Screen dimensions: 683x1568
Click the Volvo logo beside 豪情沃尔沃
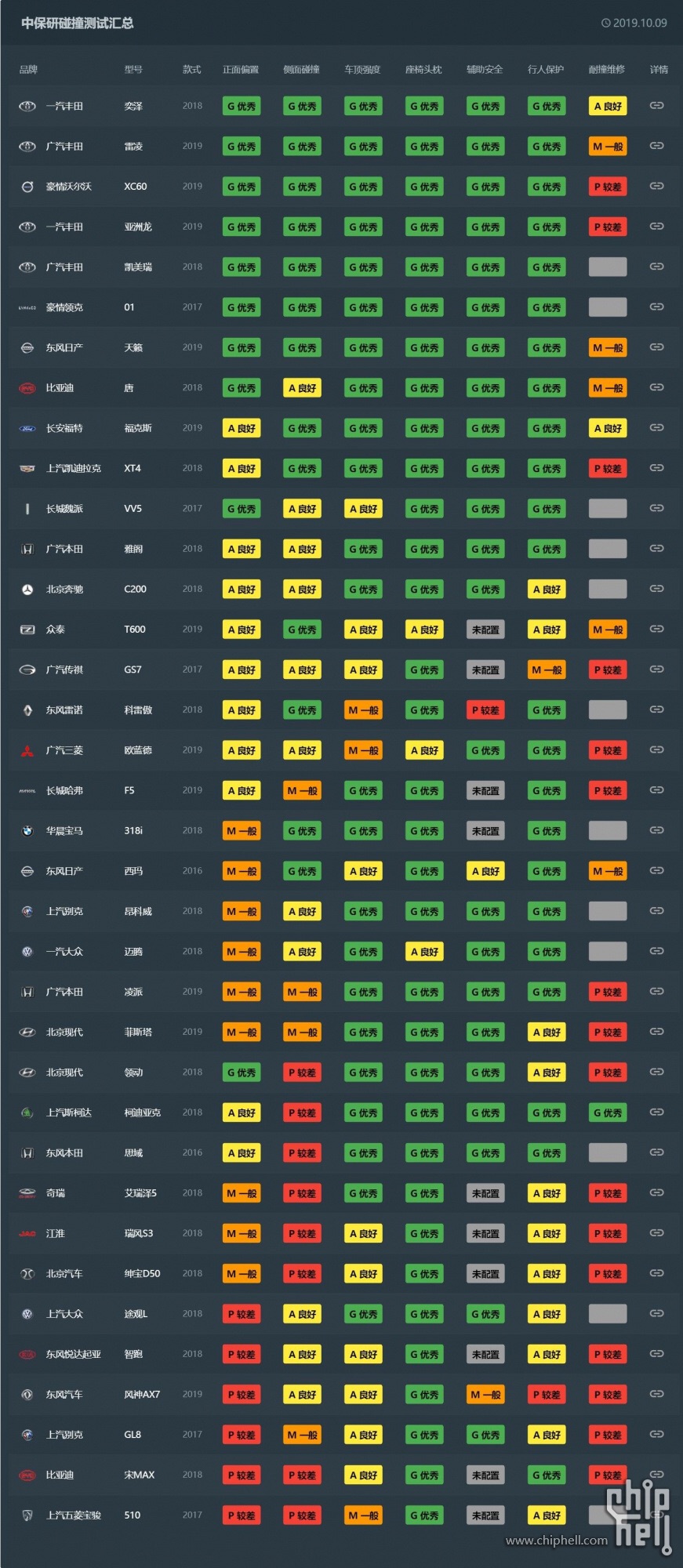tap(27, 187)
